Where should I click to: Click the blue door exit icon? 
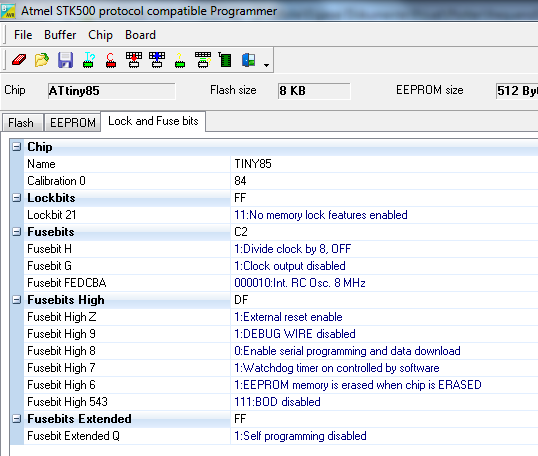[x=248, y=60]
